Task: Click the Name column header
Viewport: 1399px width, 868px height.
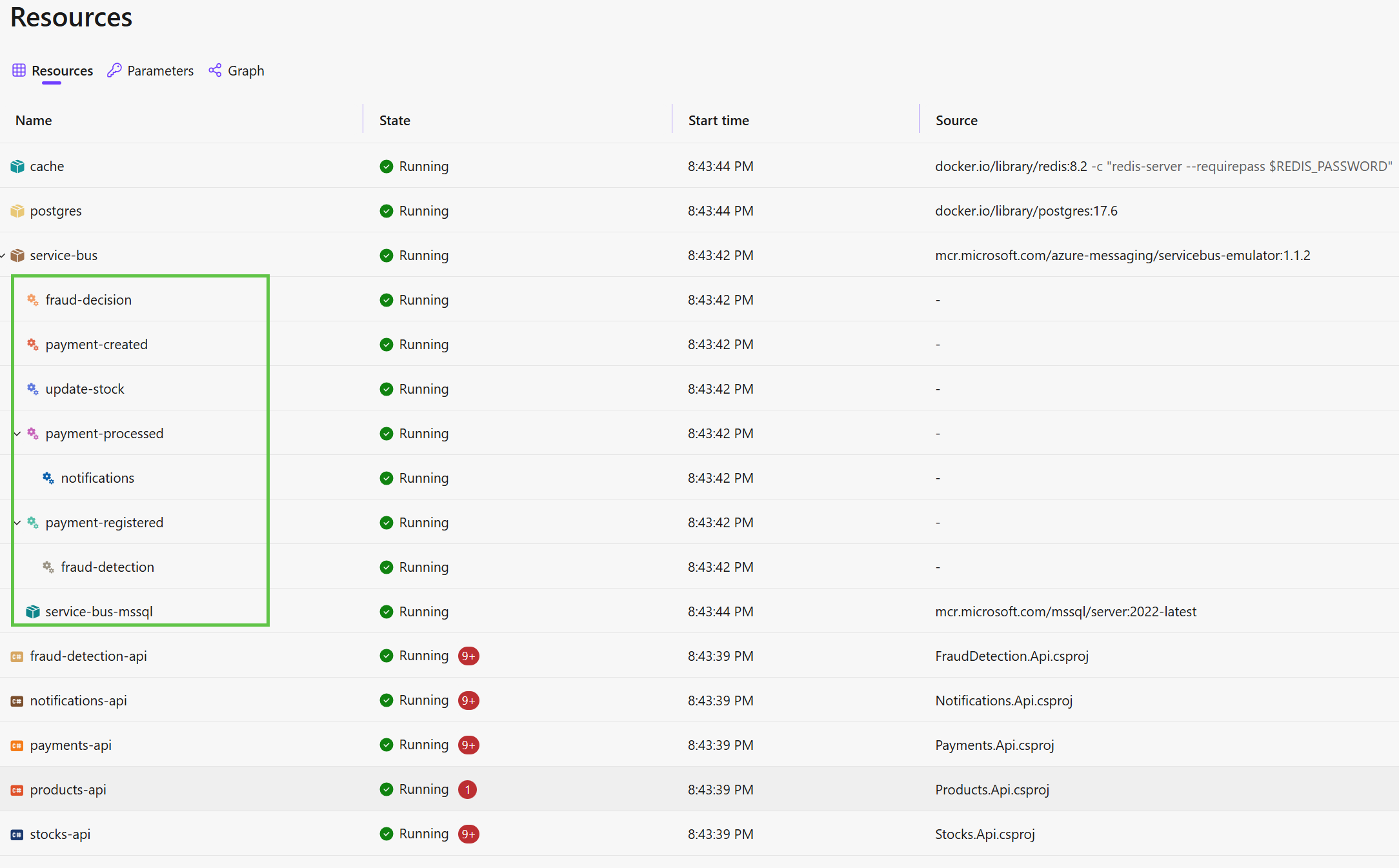Action: pos(34,120)
